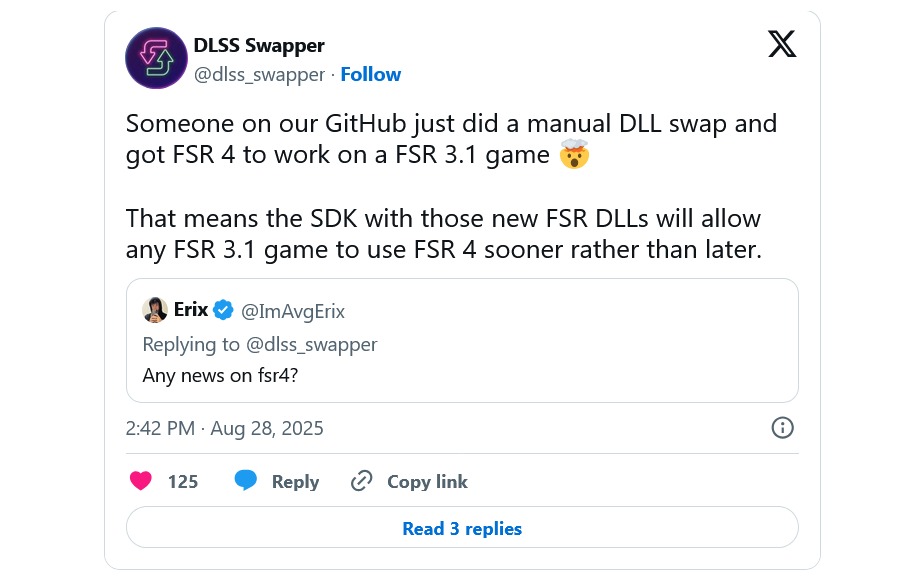Click the 125 likes count
915x580 pixels.
click(x=183, y=481)
